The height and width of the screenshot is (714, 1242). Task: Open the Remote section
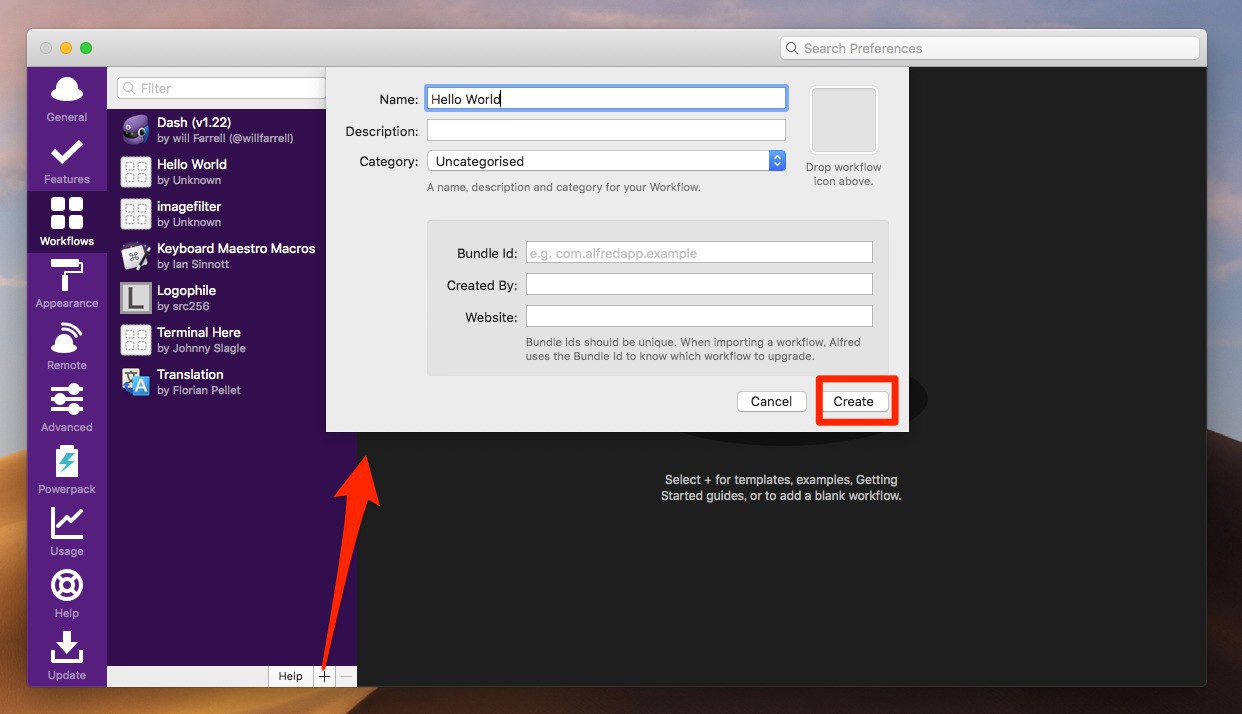67,346
